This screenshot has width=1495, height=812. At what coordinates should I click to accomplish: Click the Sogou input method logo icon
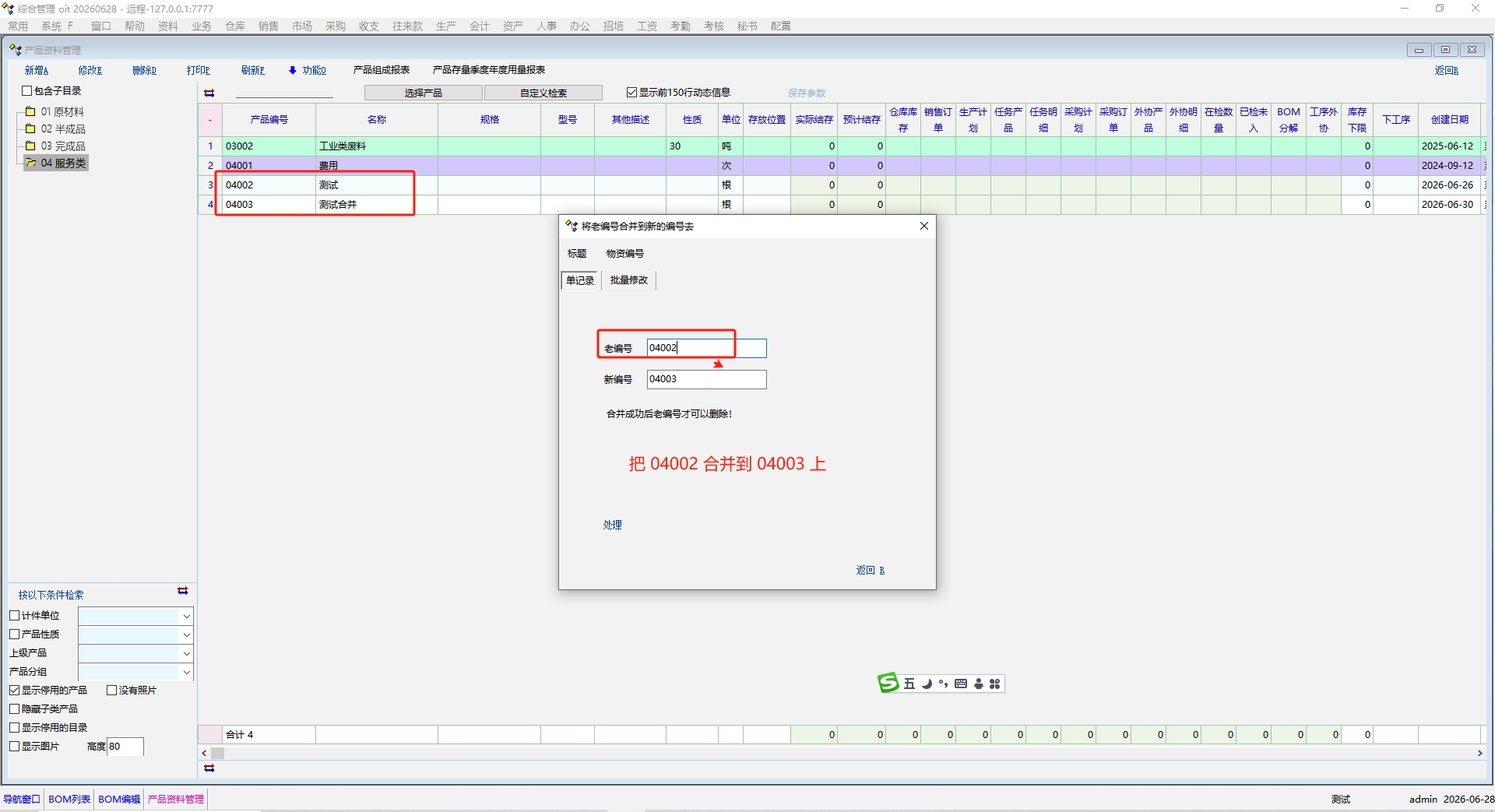(888, 684)
